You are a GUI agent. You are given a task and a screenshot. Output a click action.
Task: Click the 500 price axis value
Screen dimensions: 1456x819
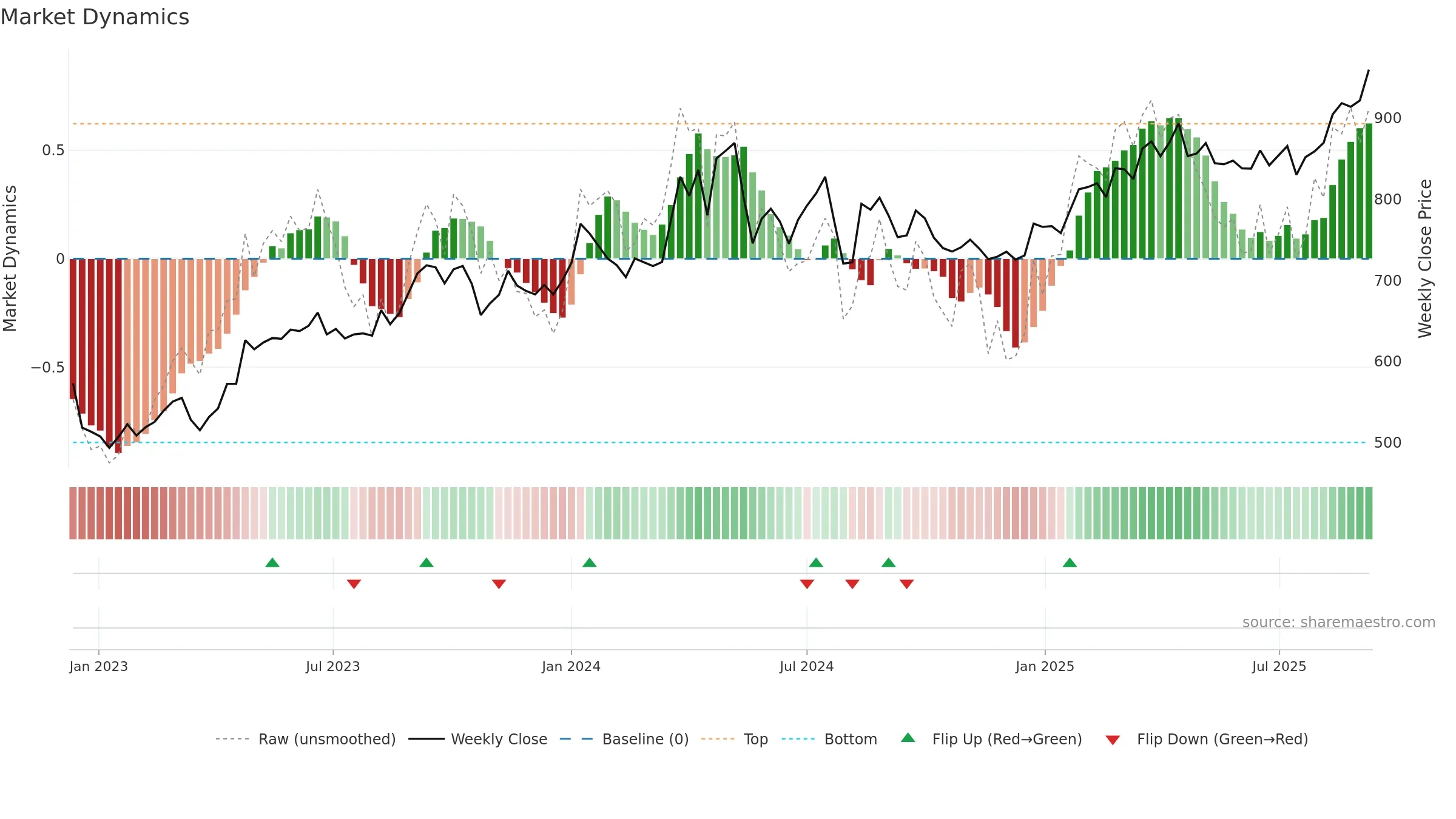coord(1388,443)
